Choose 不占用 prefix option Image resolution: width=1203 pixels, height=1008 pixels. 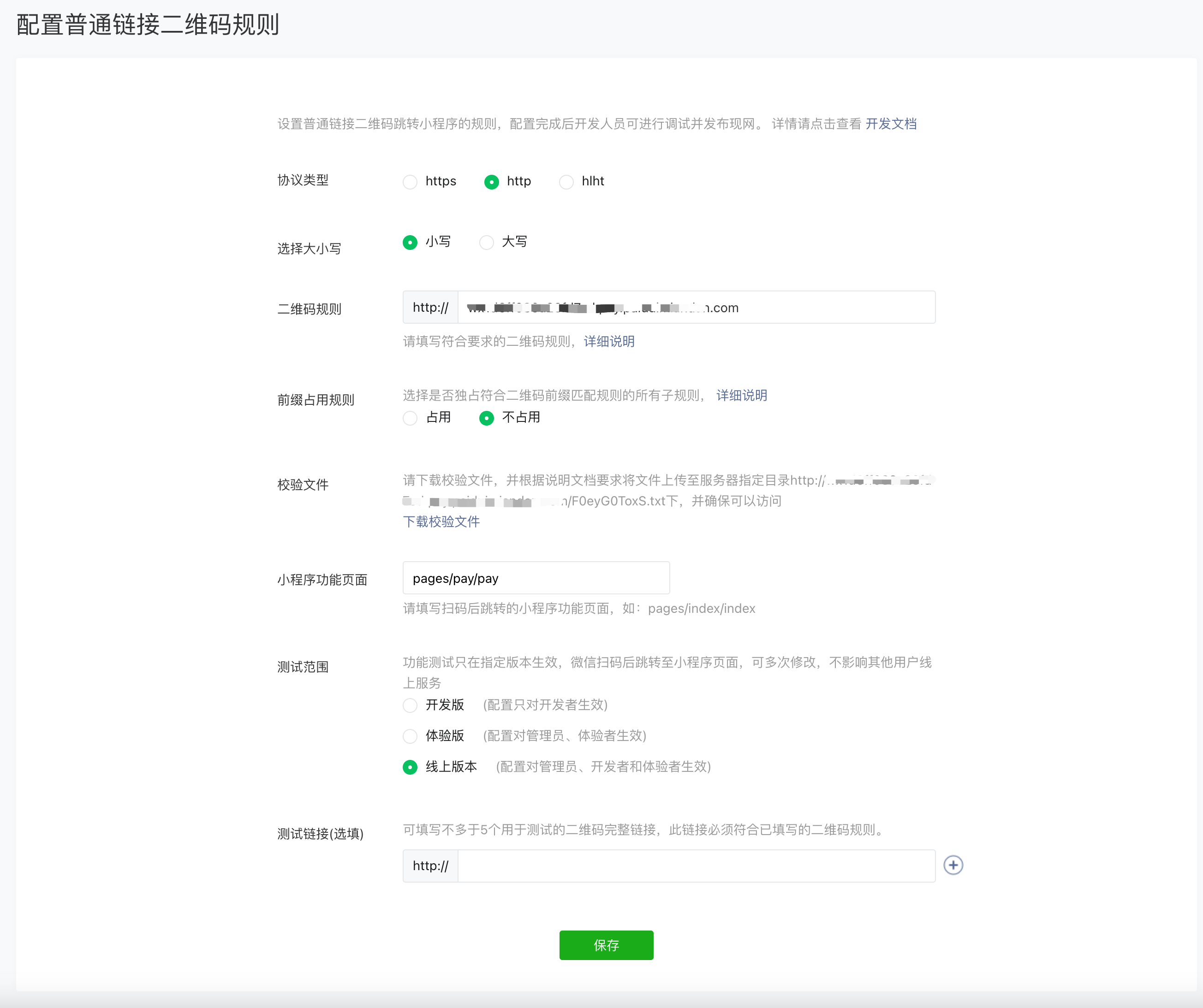(486, 418)
